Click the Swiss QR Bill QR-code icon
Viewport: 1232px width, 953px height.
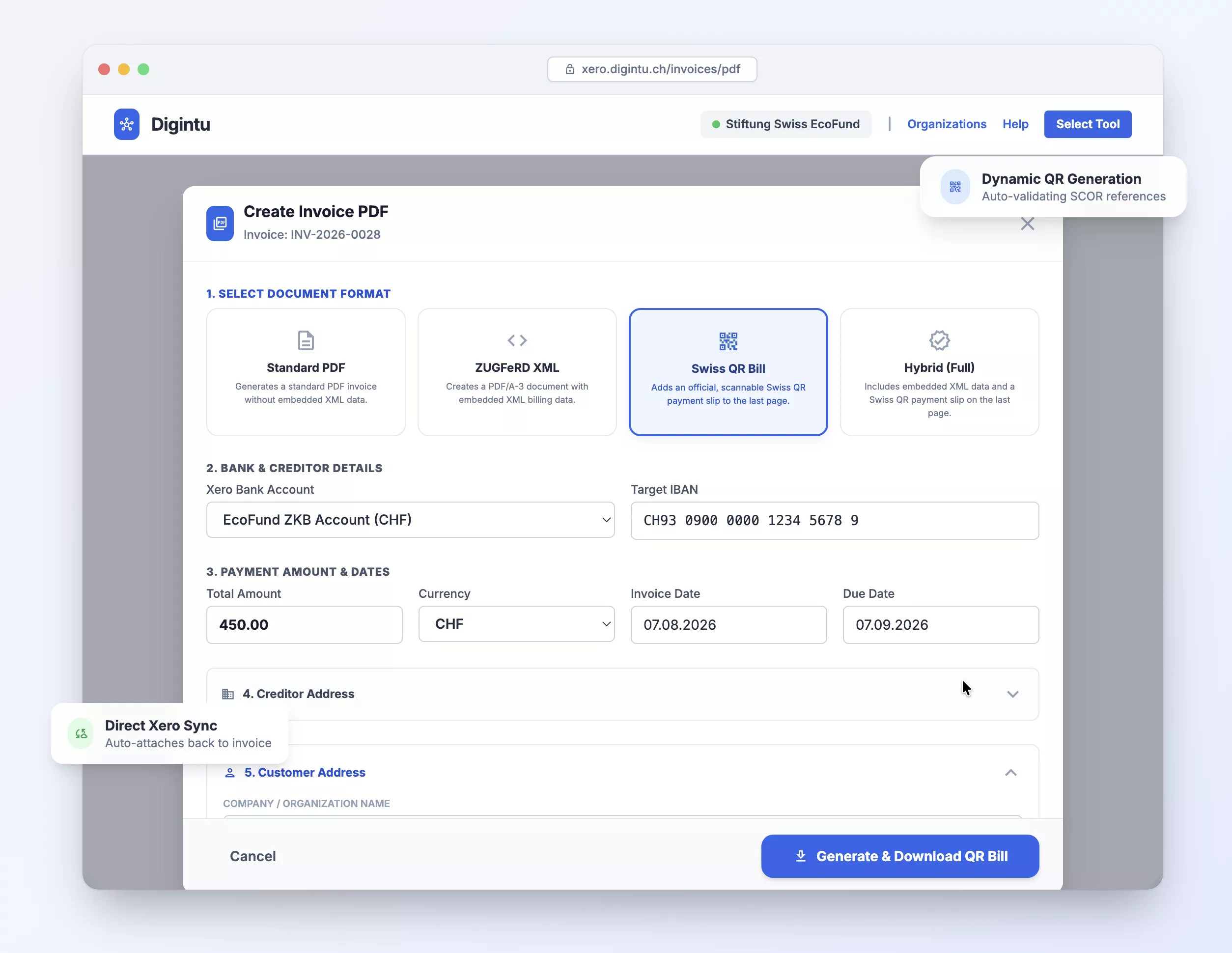pos(728,341)
